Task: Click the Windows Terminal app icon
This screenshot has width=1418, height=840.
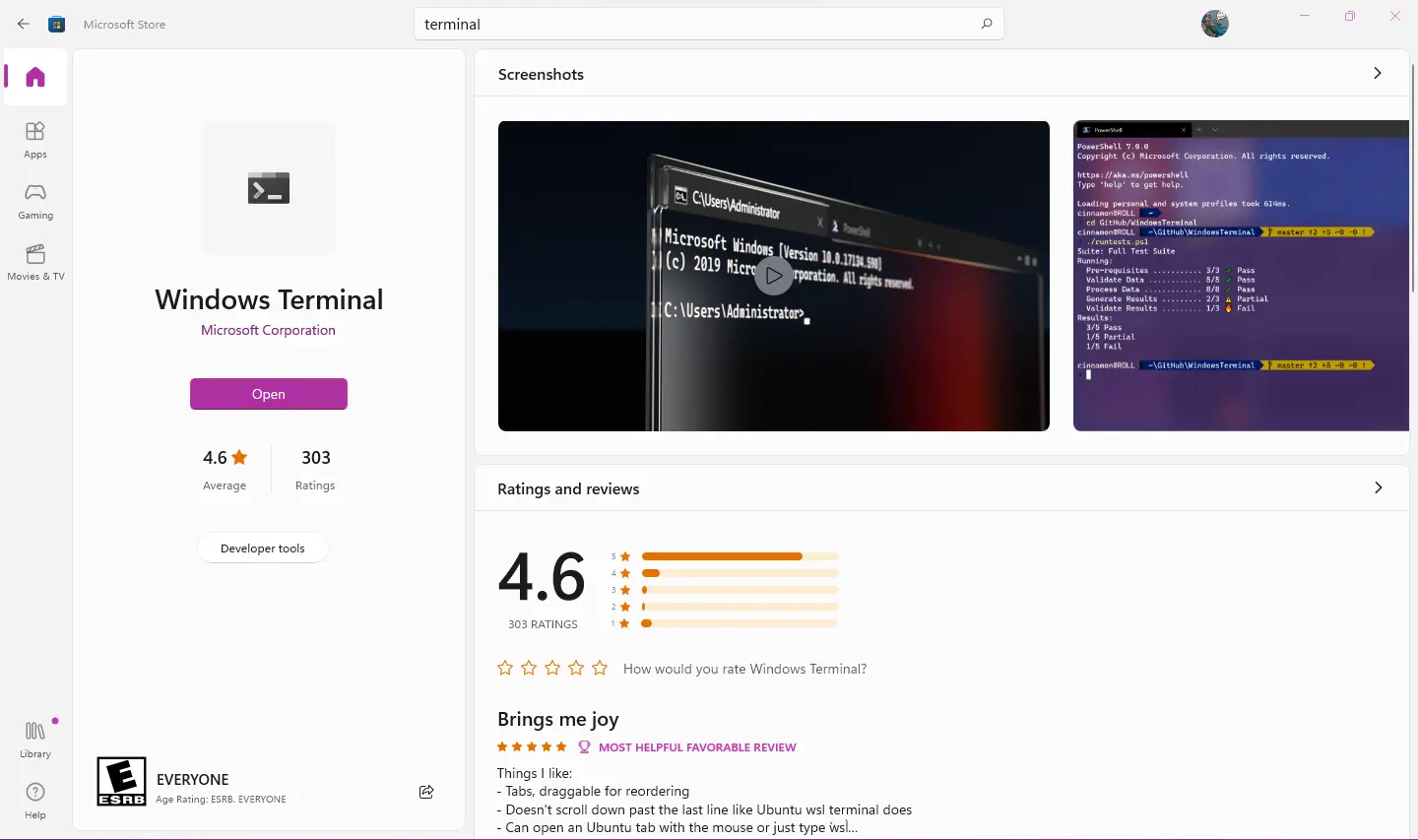Action: 269,188
